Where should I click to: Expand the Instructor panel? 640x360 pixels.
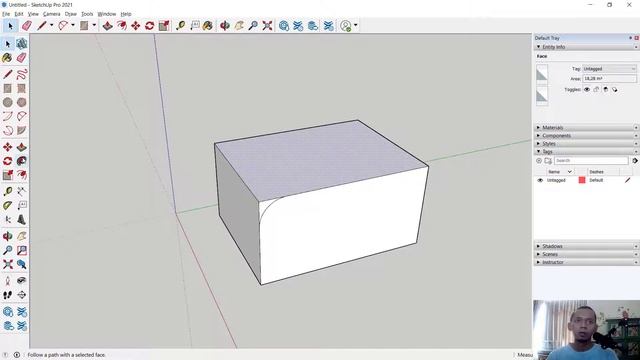coord(538,262)
